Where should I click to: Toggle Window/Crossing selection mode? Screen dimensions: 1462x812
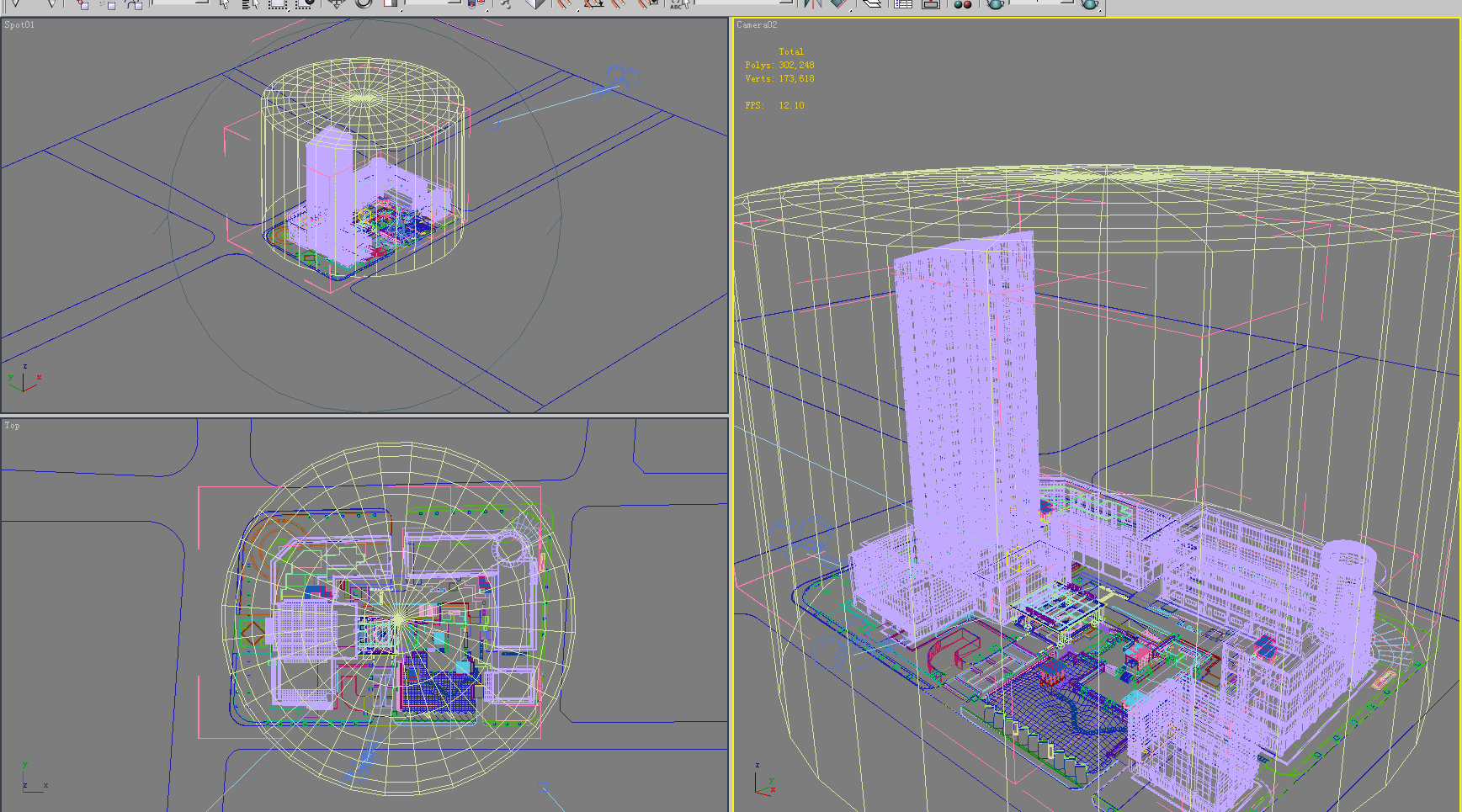[x=305, y=3]
